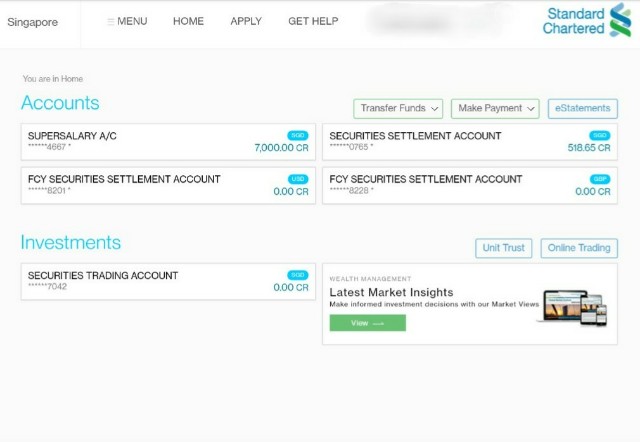Open the hamburger MENU icon
This screenshot has width=640, height=442.
tap(110, 22)
